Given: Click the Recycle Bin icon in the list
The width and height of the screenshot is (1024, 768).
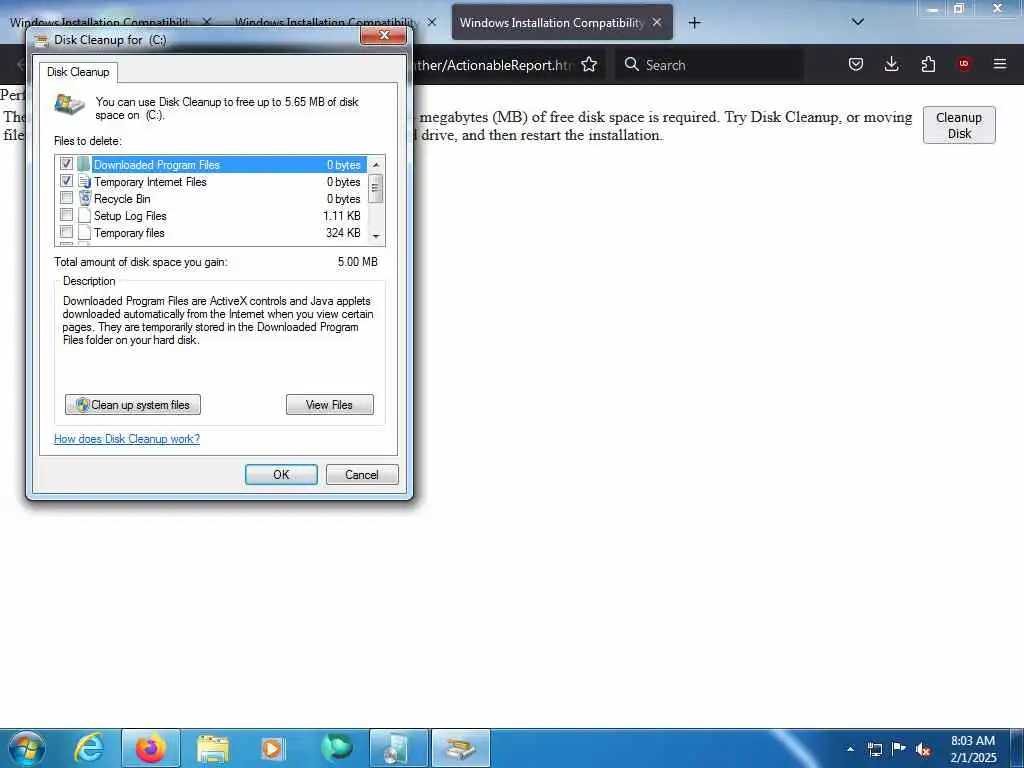Looking at the screenshot, I should pos(84,198).
